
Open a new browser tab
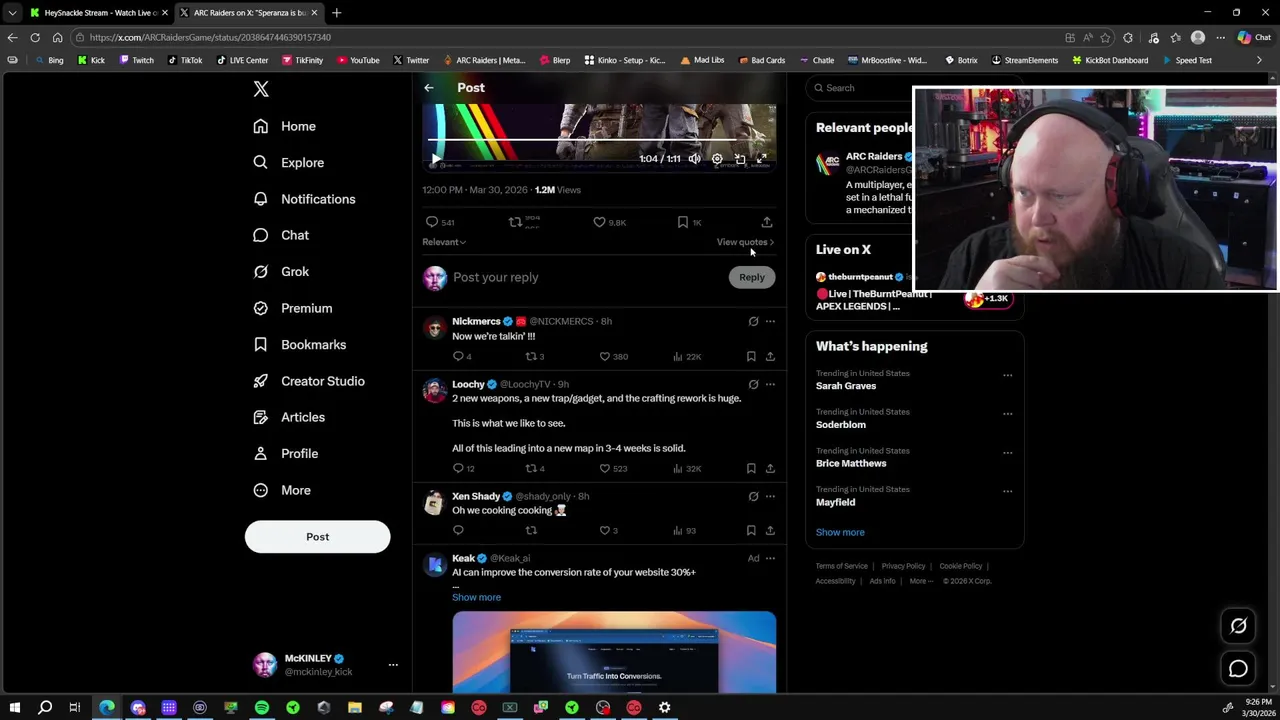pos(336,13)
